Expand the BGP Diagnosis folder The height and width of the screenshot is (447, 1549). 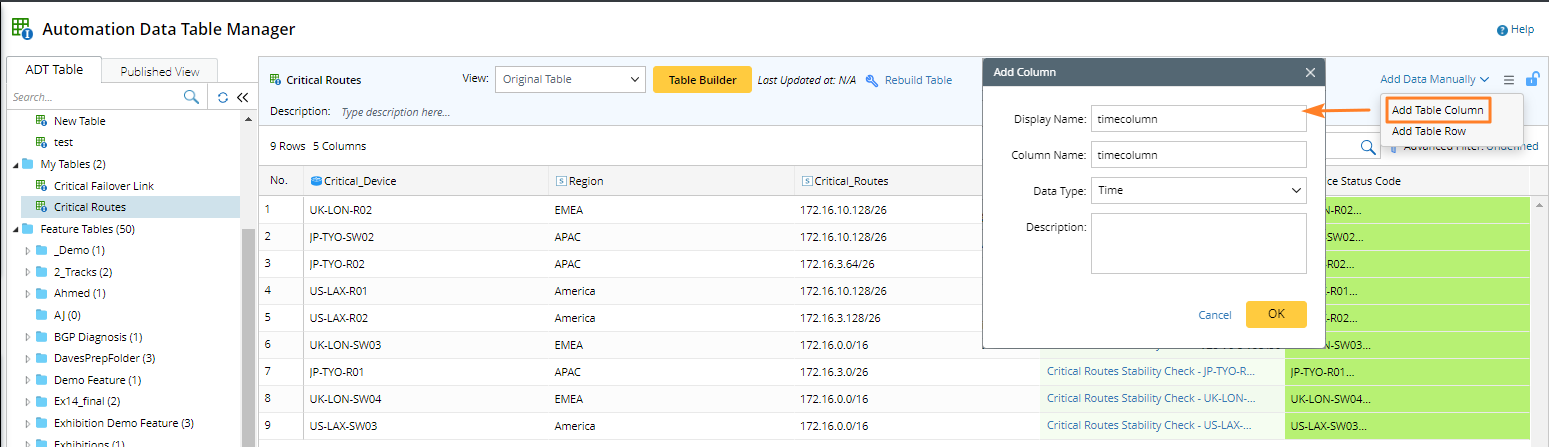click(x=28, y=337)
